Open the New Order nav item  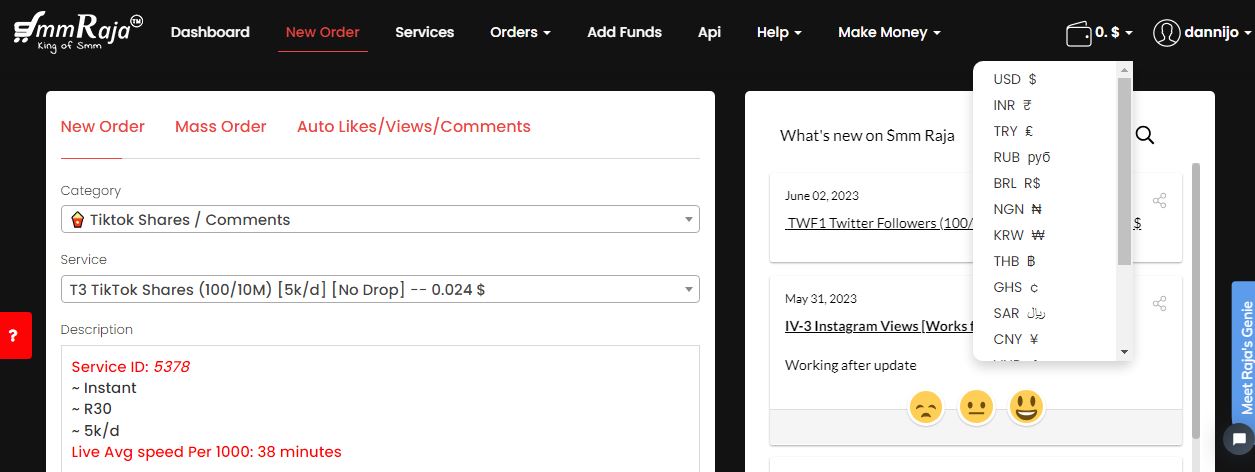322,32
